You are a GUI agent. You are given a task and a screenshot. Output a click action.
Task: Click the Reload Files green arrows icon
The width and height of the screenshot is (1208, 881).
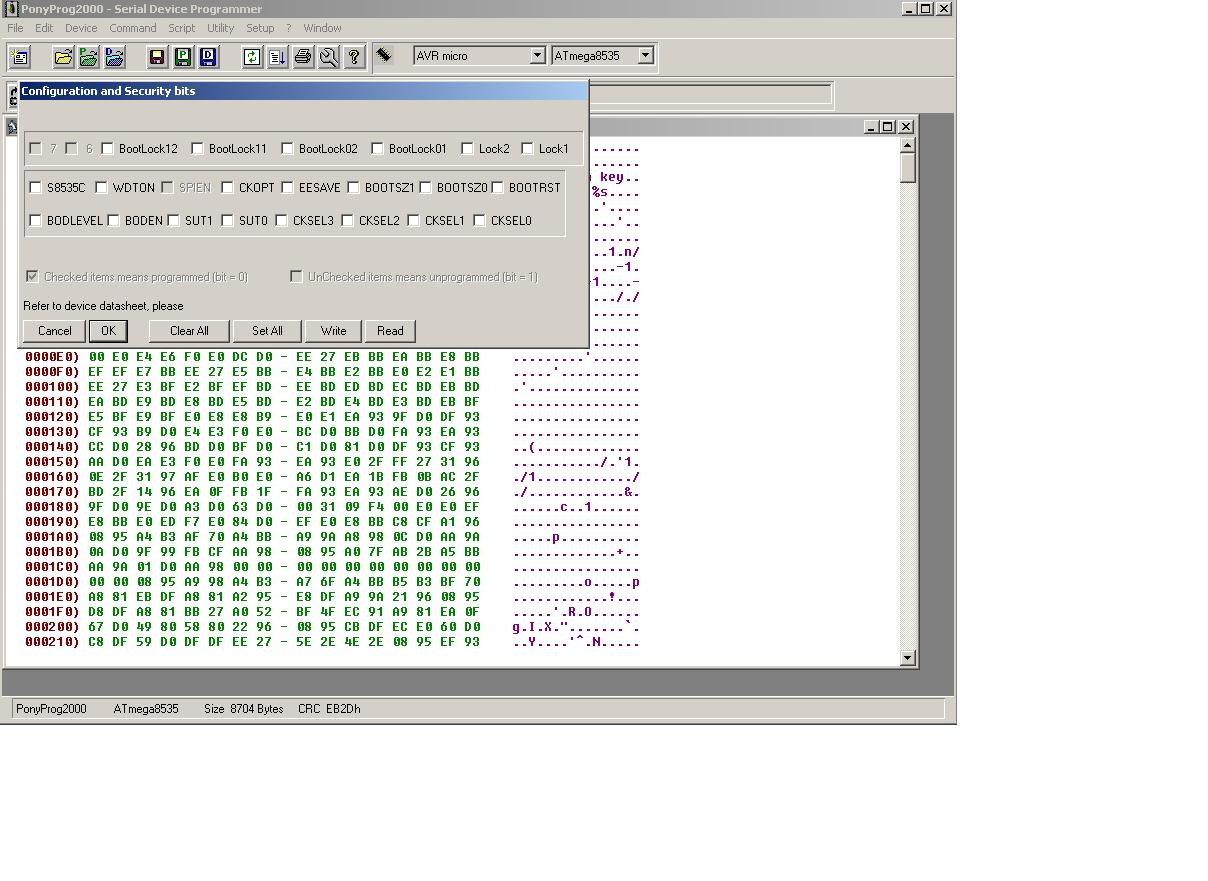click(252, 57)
